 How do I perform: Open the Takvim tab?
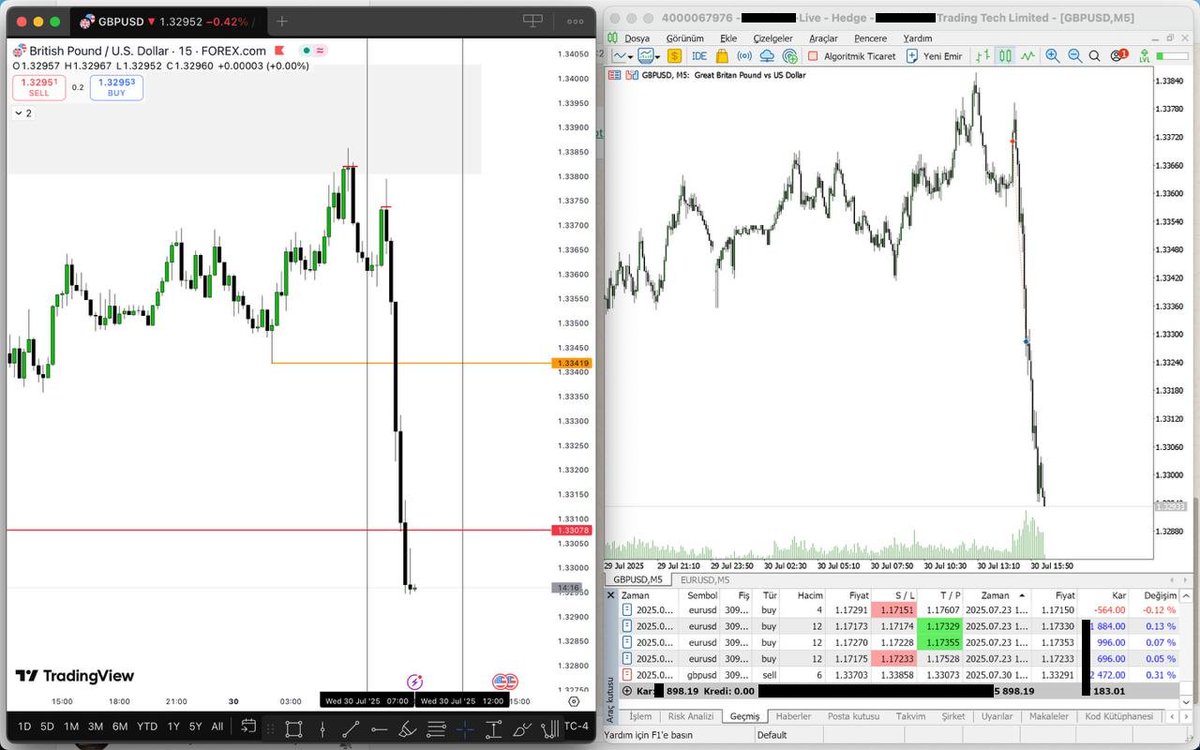pyautogui.click(x=911, y=716)
